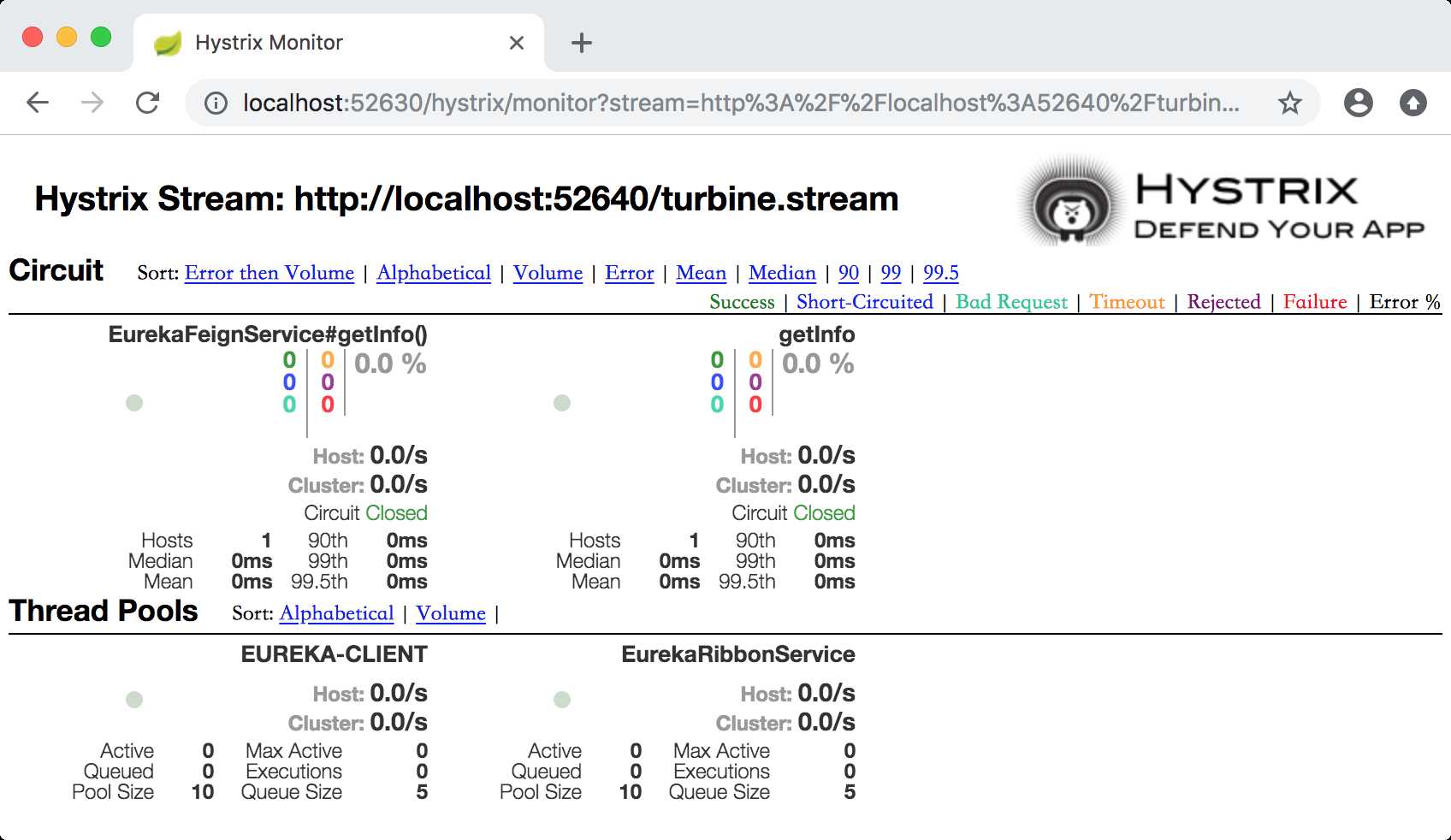Screen dimensions: 1451x840
Task: Sort thread pools by Volume
Action: coord(451,613)
